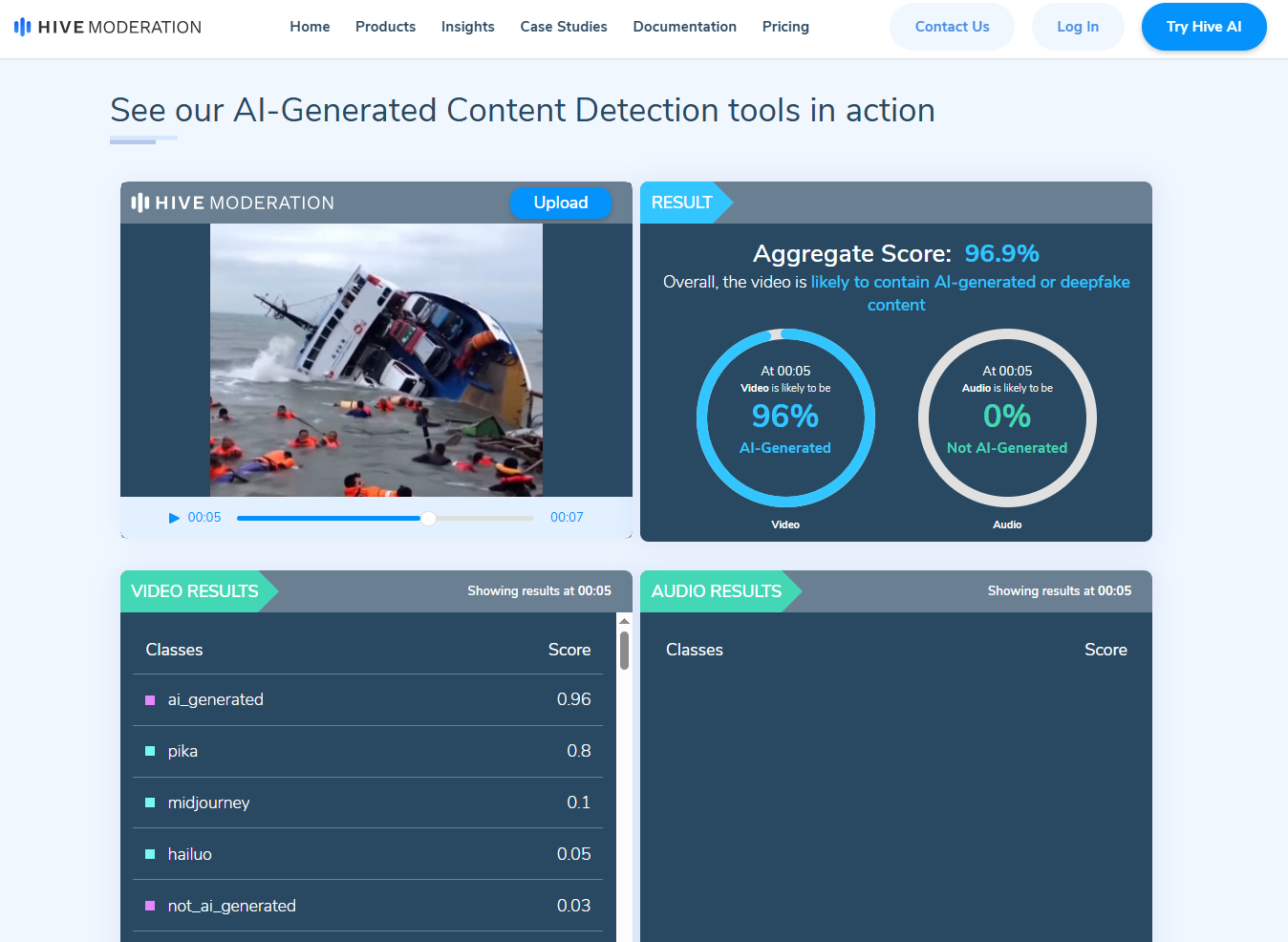Click the not_ai_generated class row

(368, 906)
